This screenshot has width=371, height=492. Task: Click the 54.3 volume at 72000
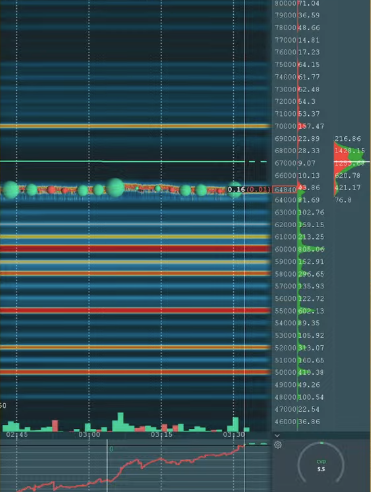(307, 101)
